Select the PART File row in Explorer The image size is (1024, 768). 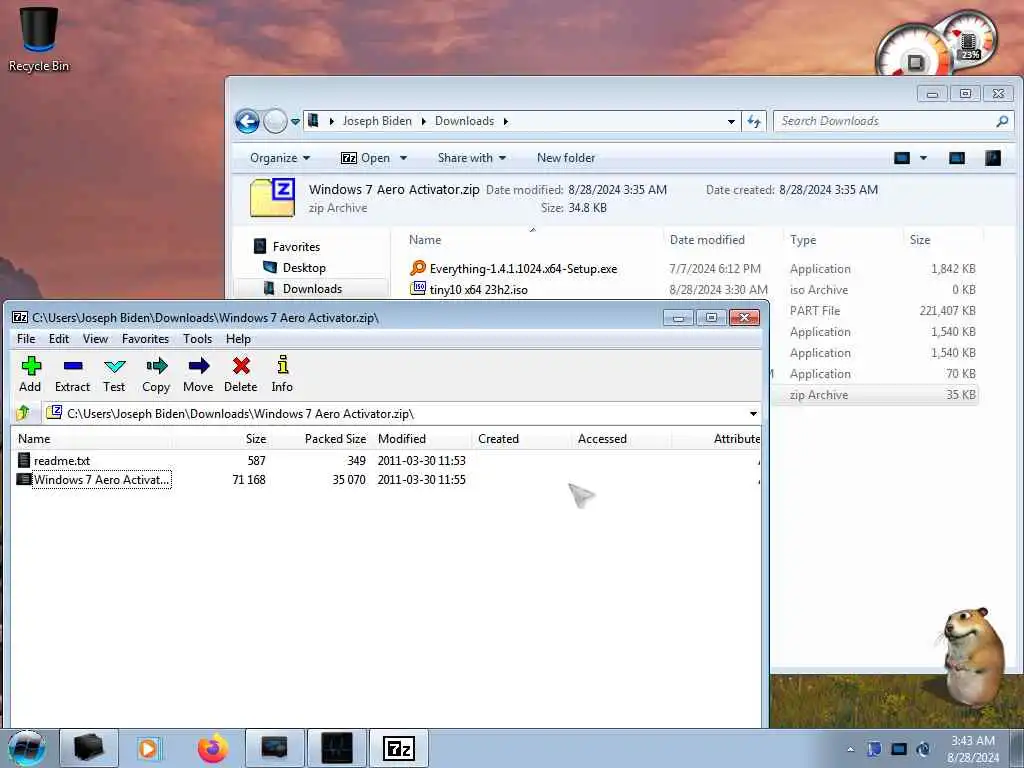[875, 312]
